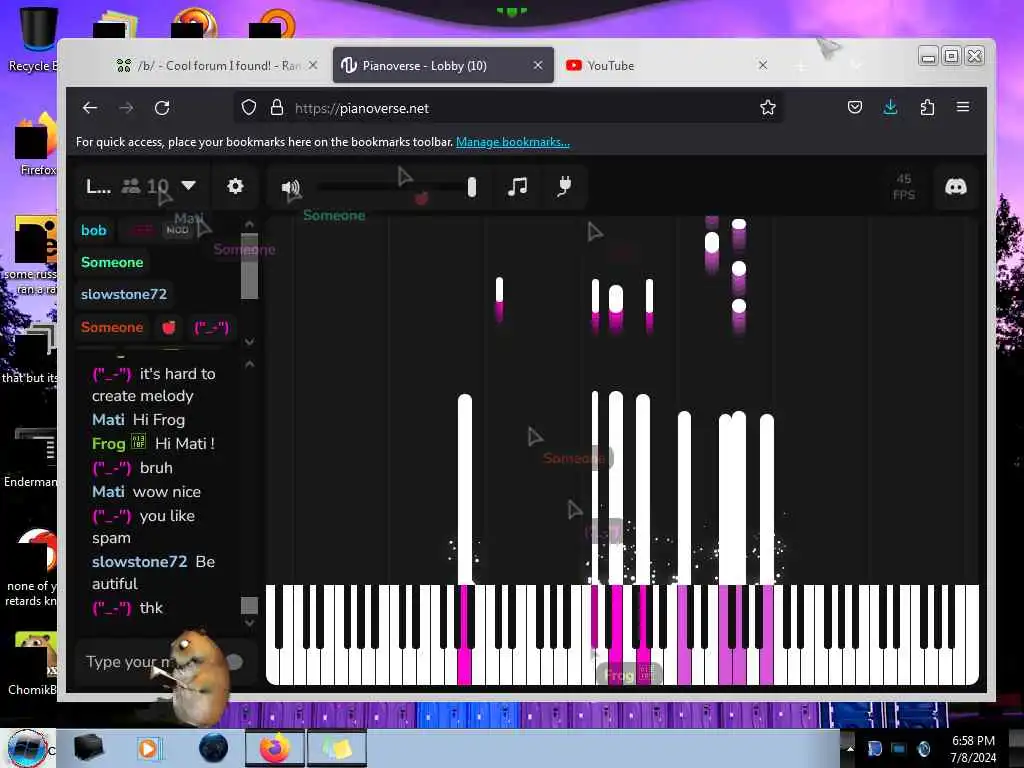Open the Pianoverse settings gear
The height and width of the screenshot is (768, 1024).
pos(235,186)
